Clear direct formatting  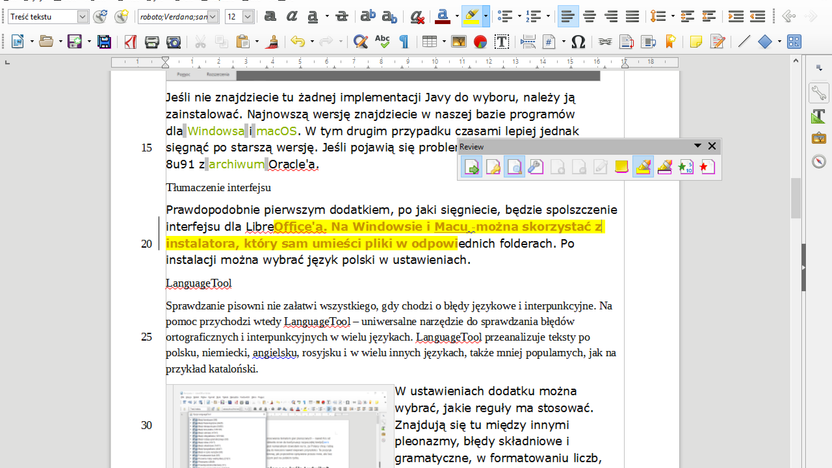pyautogui.click(x=418, y=16)
